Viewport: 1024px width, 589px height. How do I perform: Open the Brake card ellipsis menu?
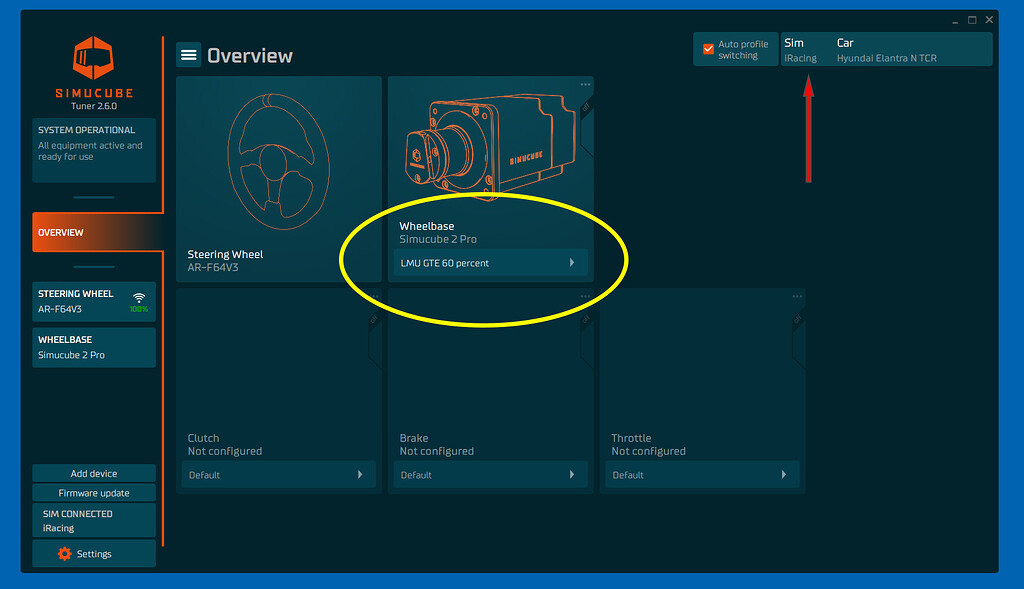point(584,296)
